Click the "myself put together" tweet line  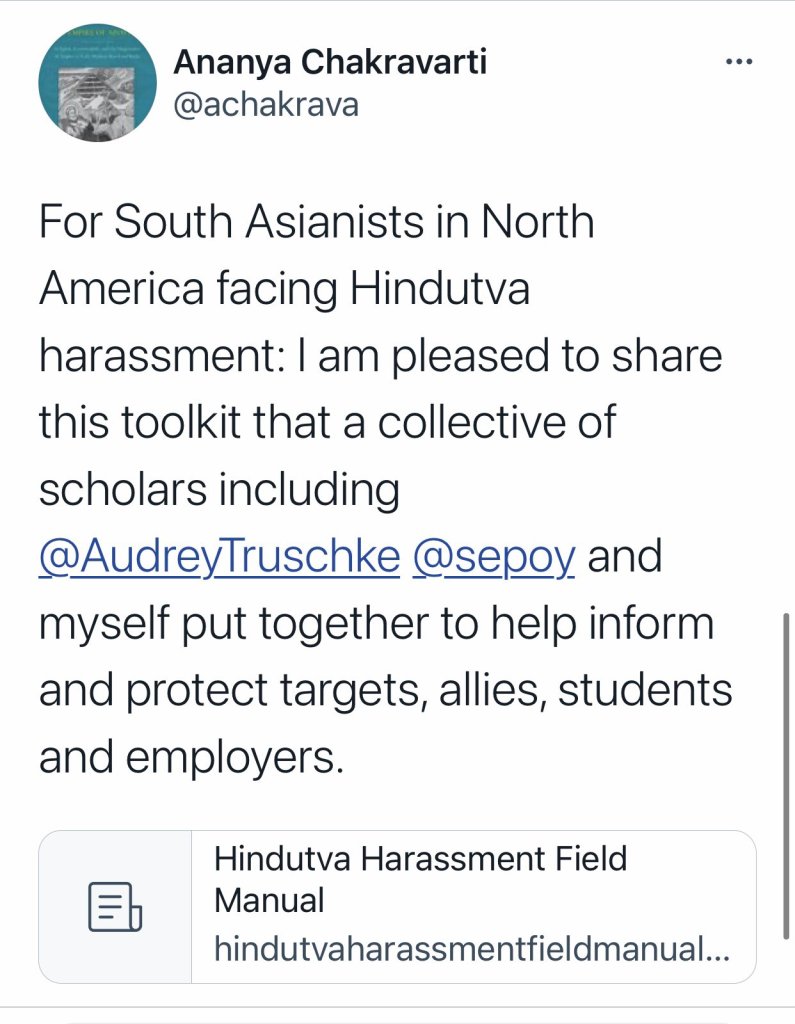pos(376,625)
